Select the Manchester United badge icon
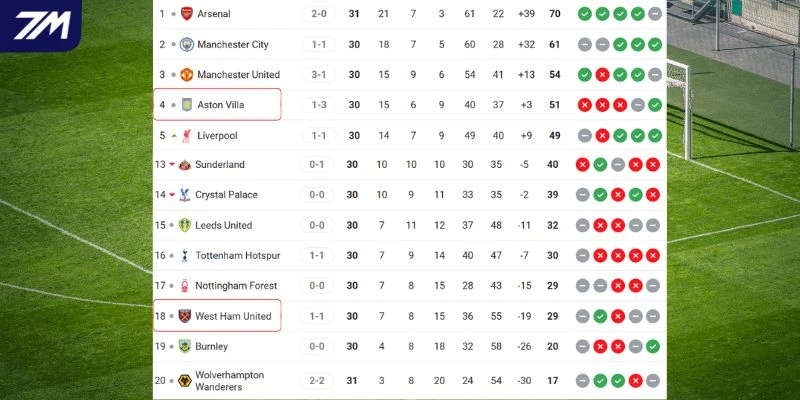Screen dimensions: 800x400 pos(185,75)
